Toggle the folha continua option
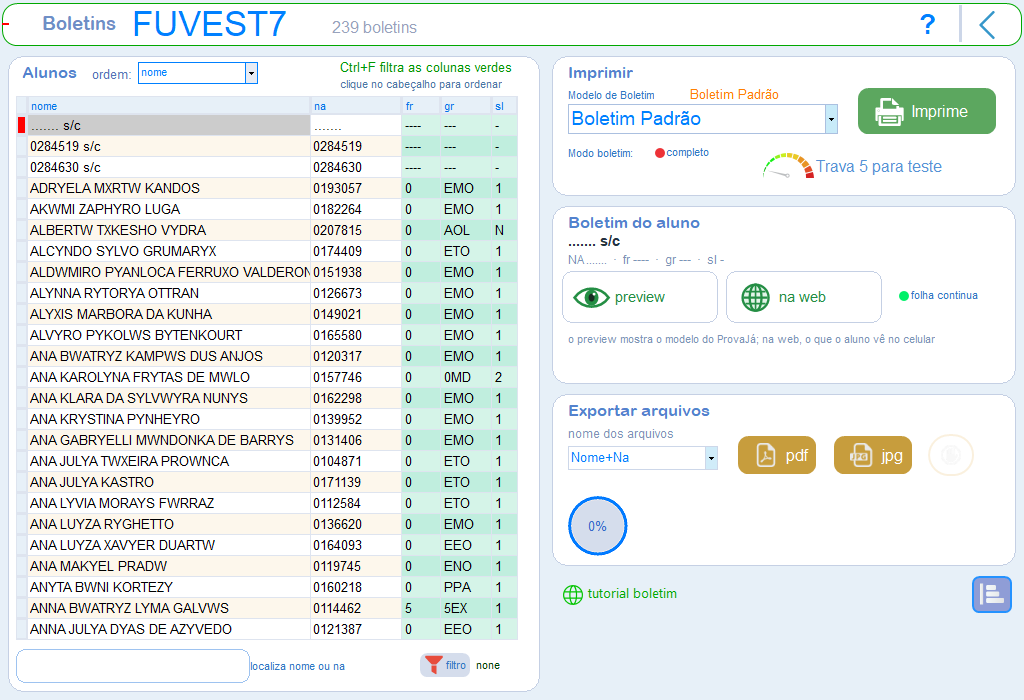 pyautogui.click(x=938, y=296)
